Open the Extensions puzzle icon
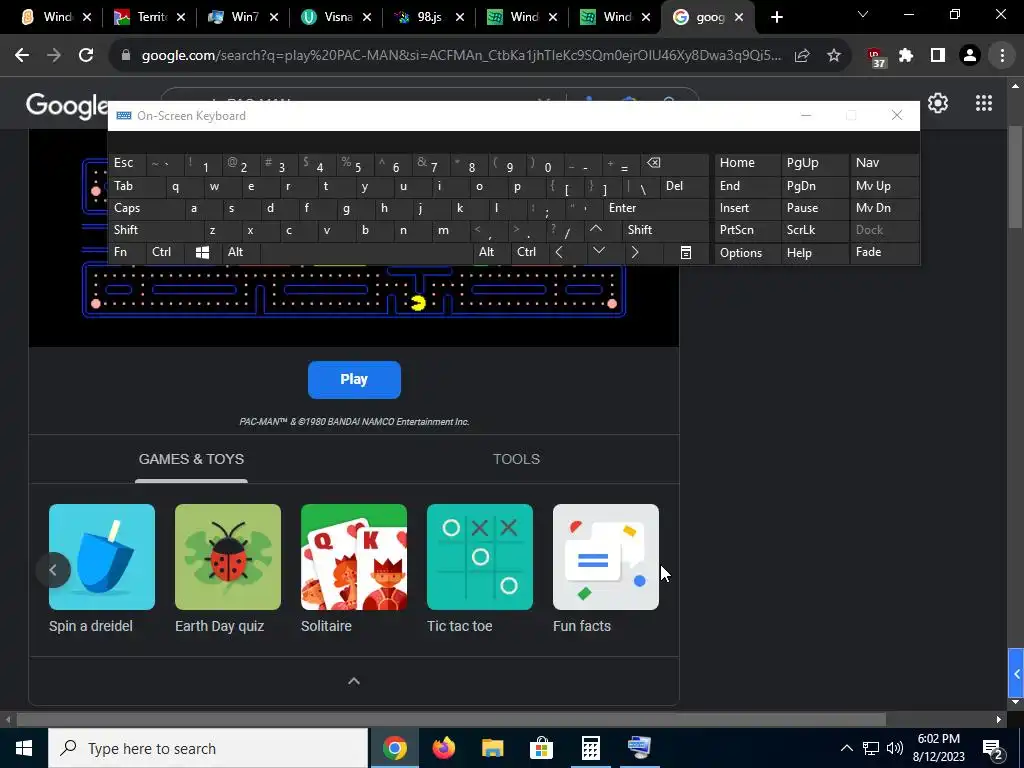1024x768 pixels. pyautogui.click(x=906, y=56)
